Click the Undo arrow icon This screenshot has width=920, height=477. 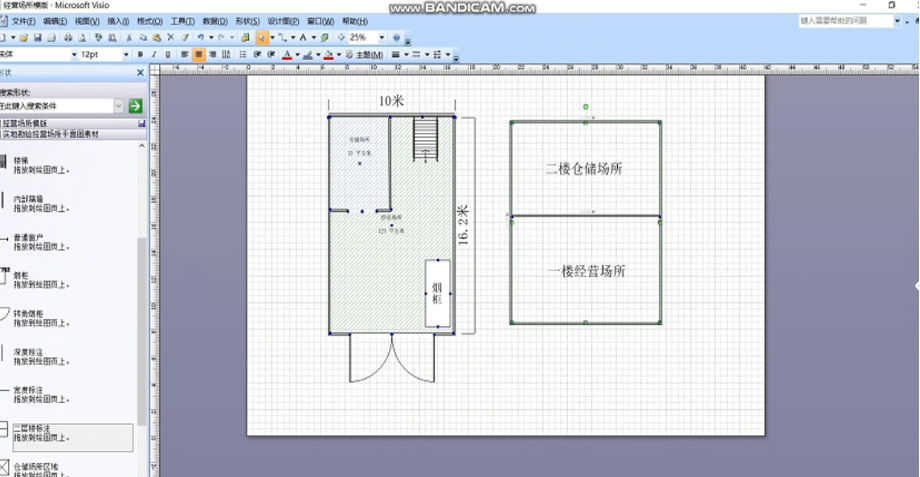tap(201, 38)
